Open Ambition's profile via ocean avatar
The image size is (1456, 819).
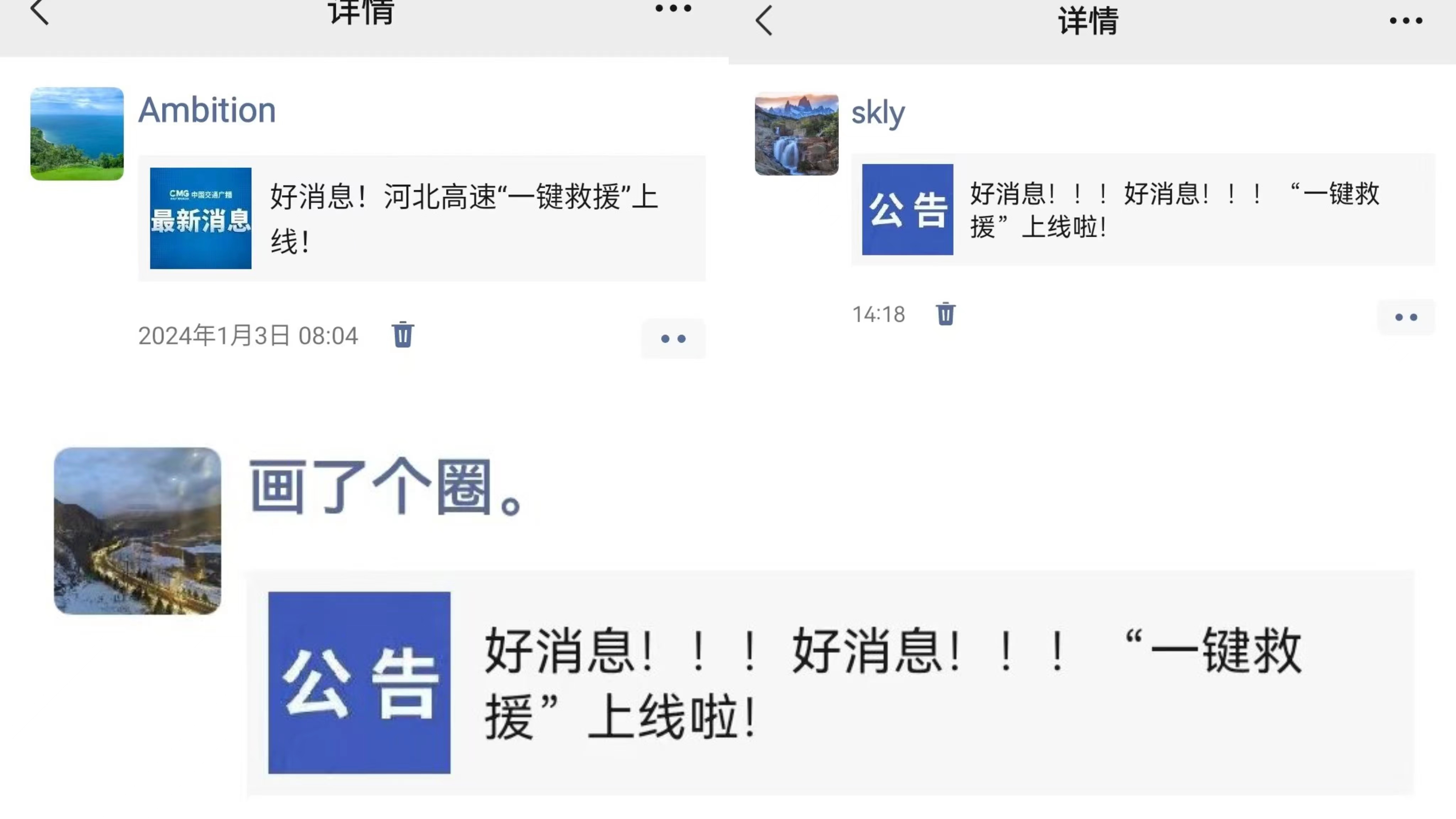point(77,134)
